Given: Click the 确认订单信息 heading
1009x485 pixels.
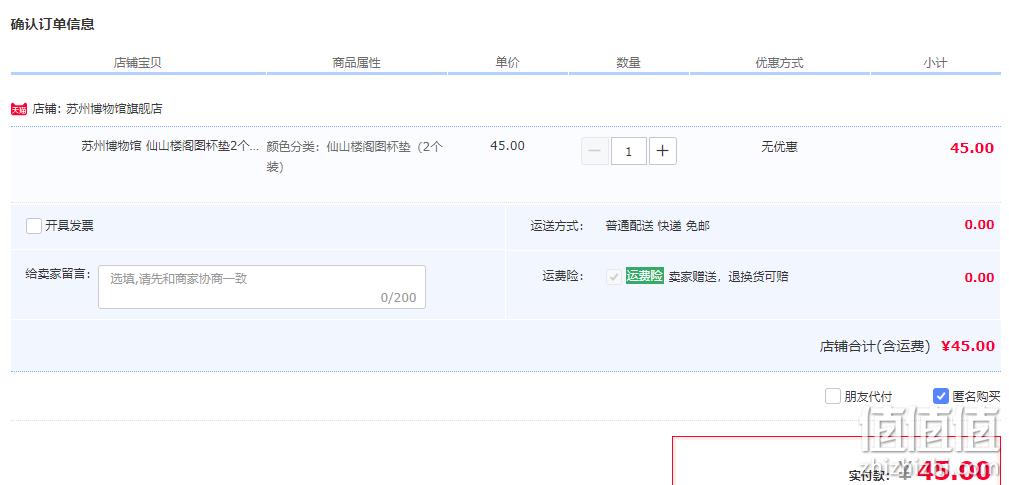Looking at the screenshot, I should pyautogui.click(x=53, y=25).
